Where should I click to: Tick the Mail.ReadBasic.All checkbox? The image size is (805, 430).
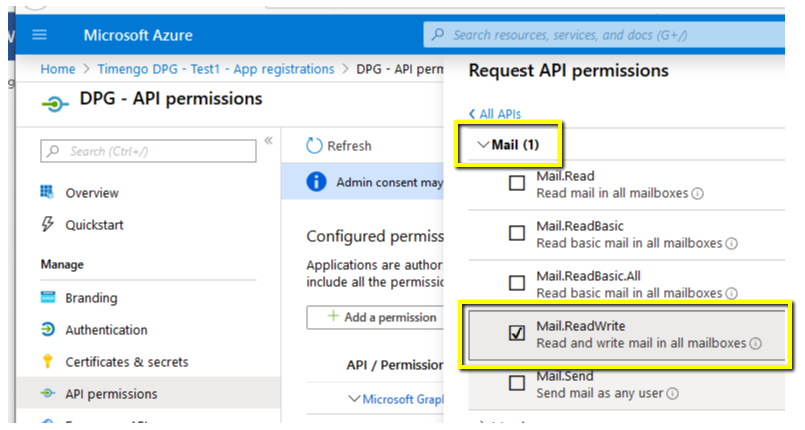[x=517, y=284]
